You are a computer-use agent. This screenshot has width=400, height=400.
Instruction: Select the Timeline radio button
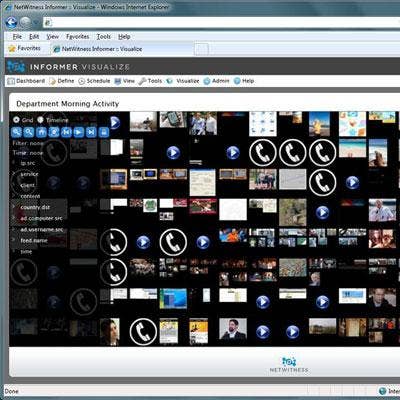click(x=41, y=120)
